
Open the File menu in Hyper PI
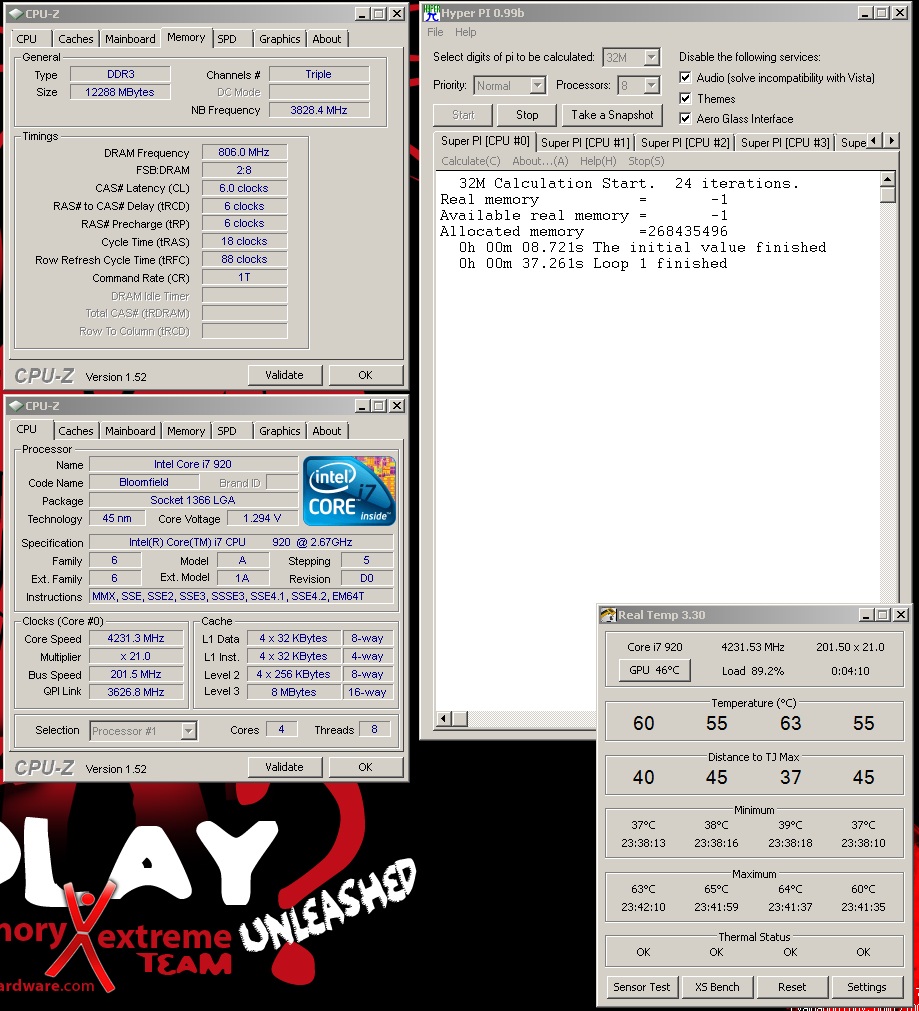435,32
